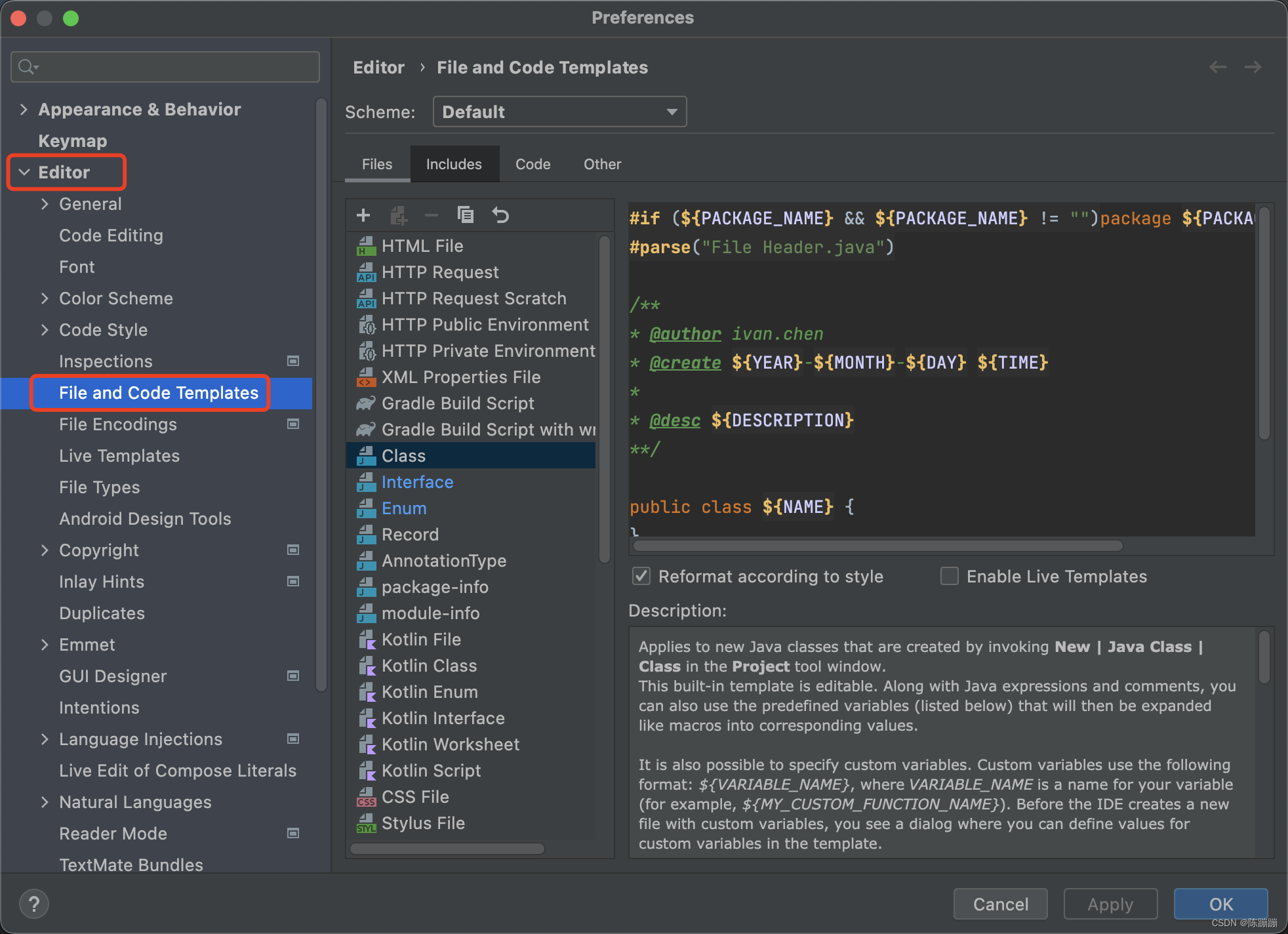Click the Kotlin File template icon
Viewport: 1288px width, 934px height.
(366, 640)
